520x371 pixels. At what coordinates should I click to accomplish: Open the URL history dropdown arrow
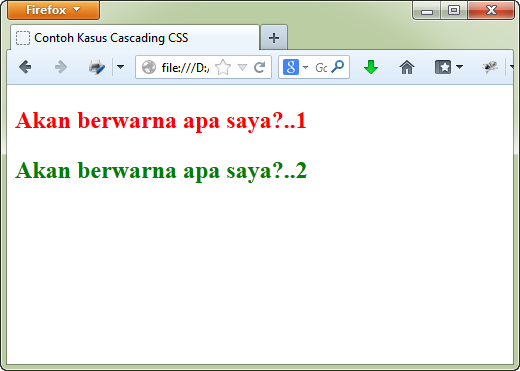(242, 68)
